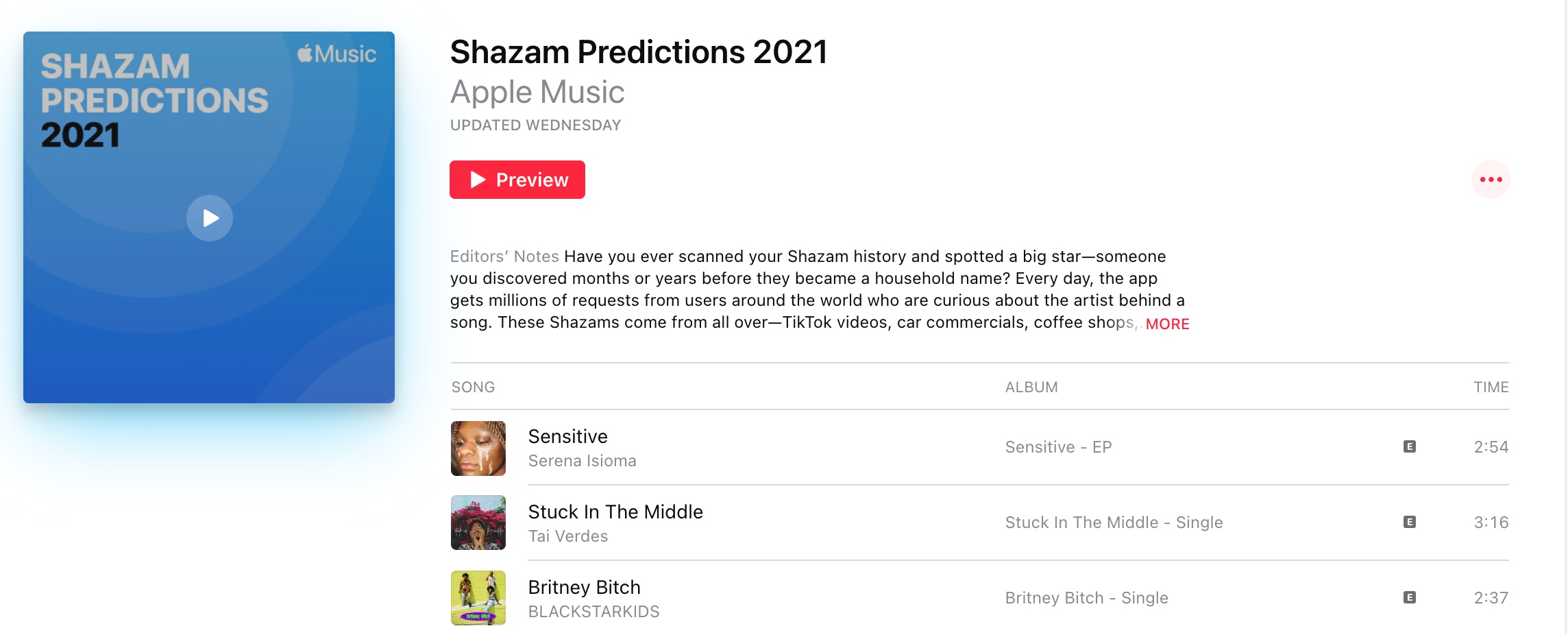This screenshot has height=635, width=1568.
Task: Play the playlist from the cover artwork
Action: pyautogui.click(x=210, y=218)
